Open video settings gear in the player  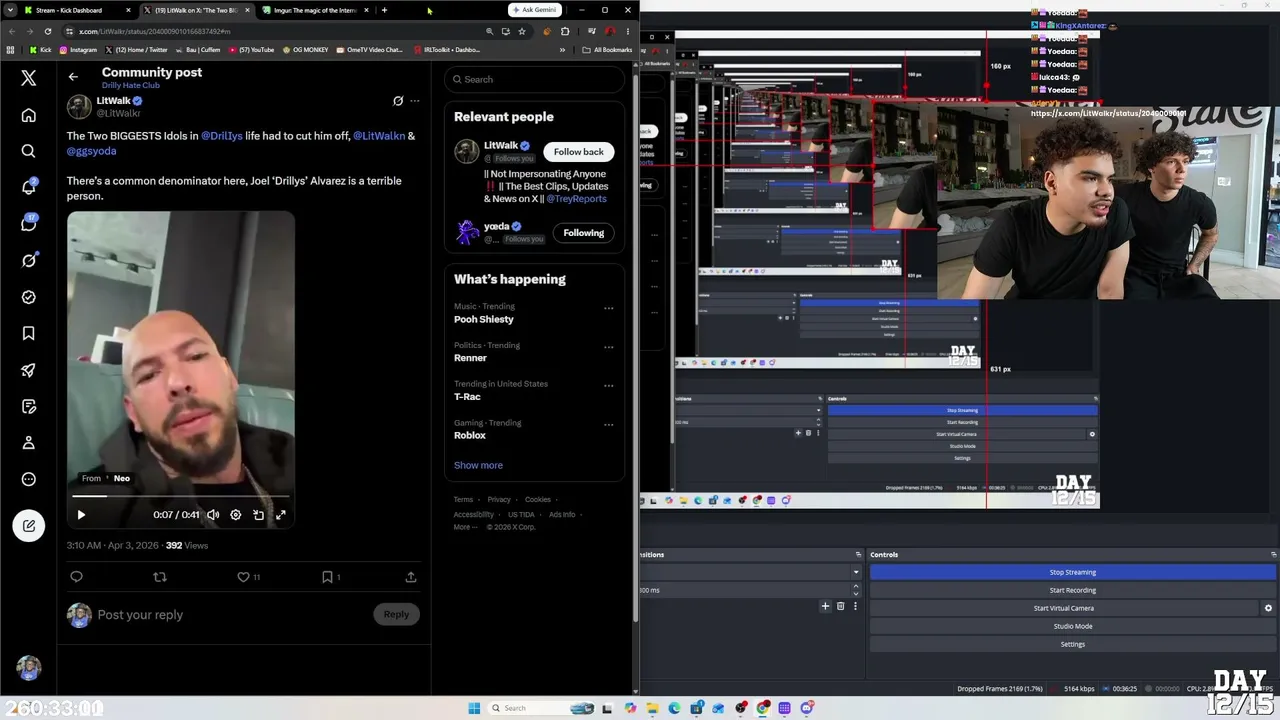(236, 515)
